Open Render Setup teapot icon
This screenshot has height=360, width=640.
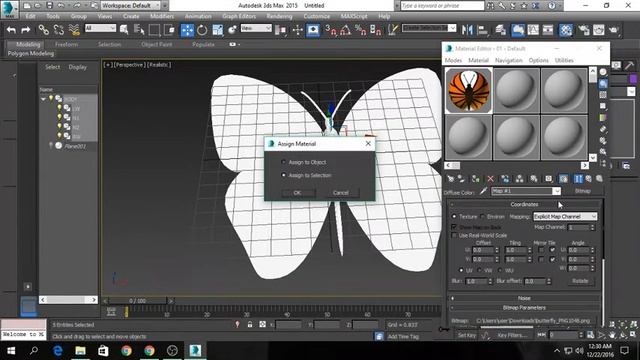click(x=584, y=30)
